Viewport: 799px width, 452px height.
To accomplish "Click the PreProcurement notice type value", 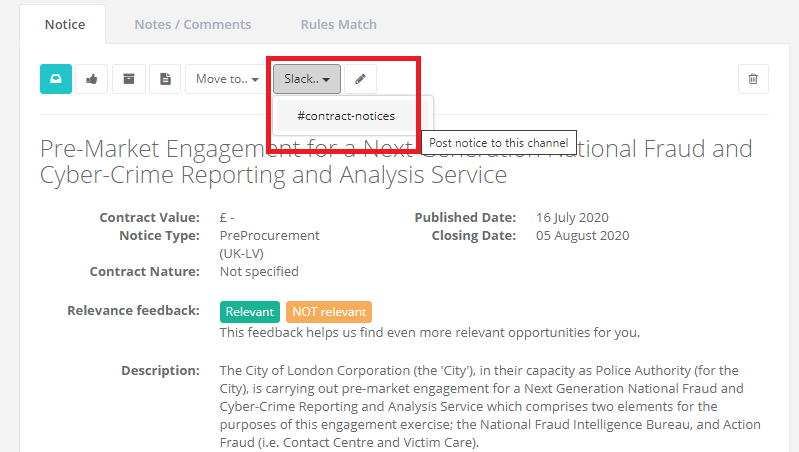I will (x=269, y=236).
